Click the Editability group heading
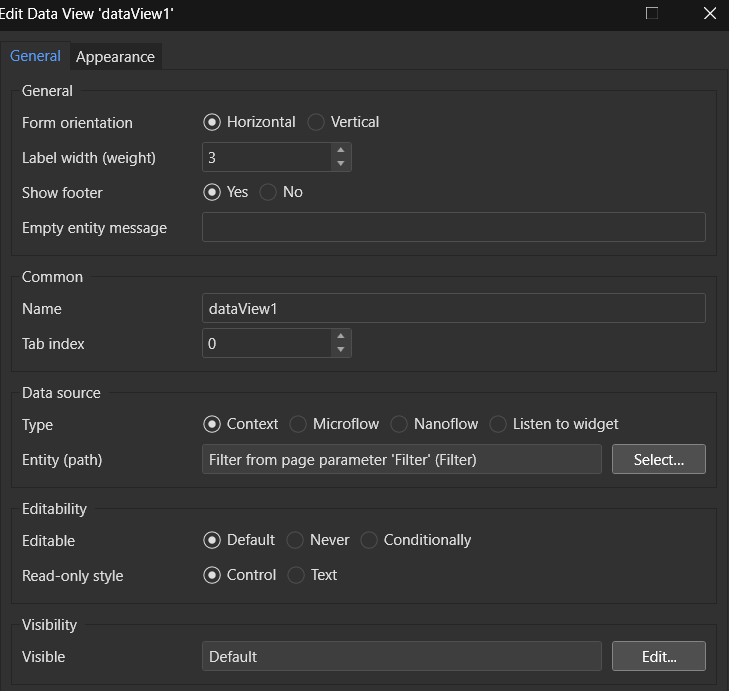 [54, 509]
